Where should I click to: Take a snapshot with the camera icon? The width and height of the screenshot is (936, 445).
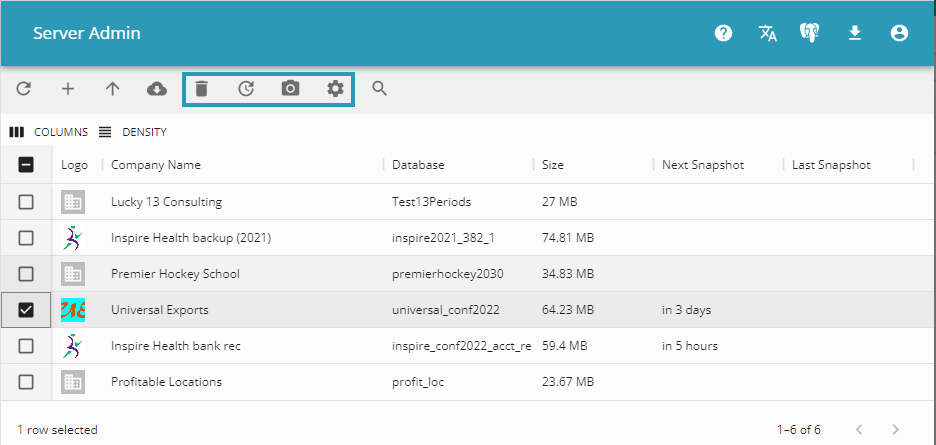coord(290,89)
